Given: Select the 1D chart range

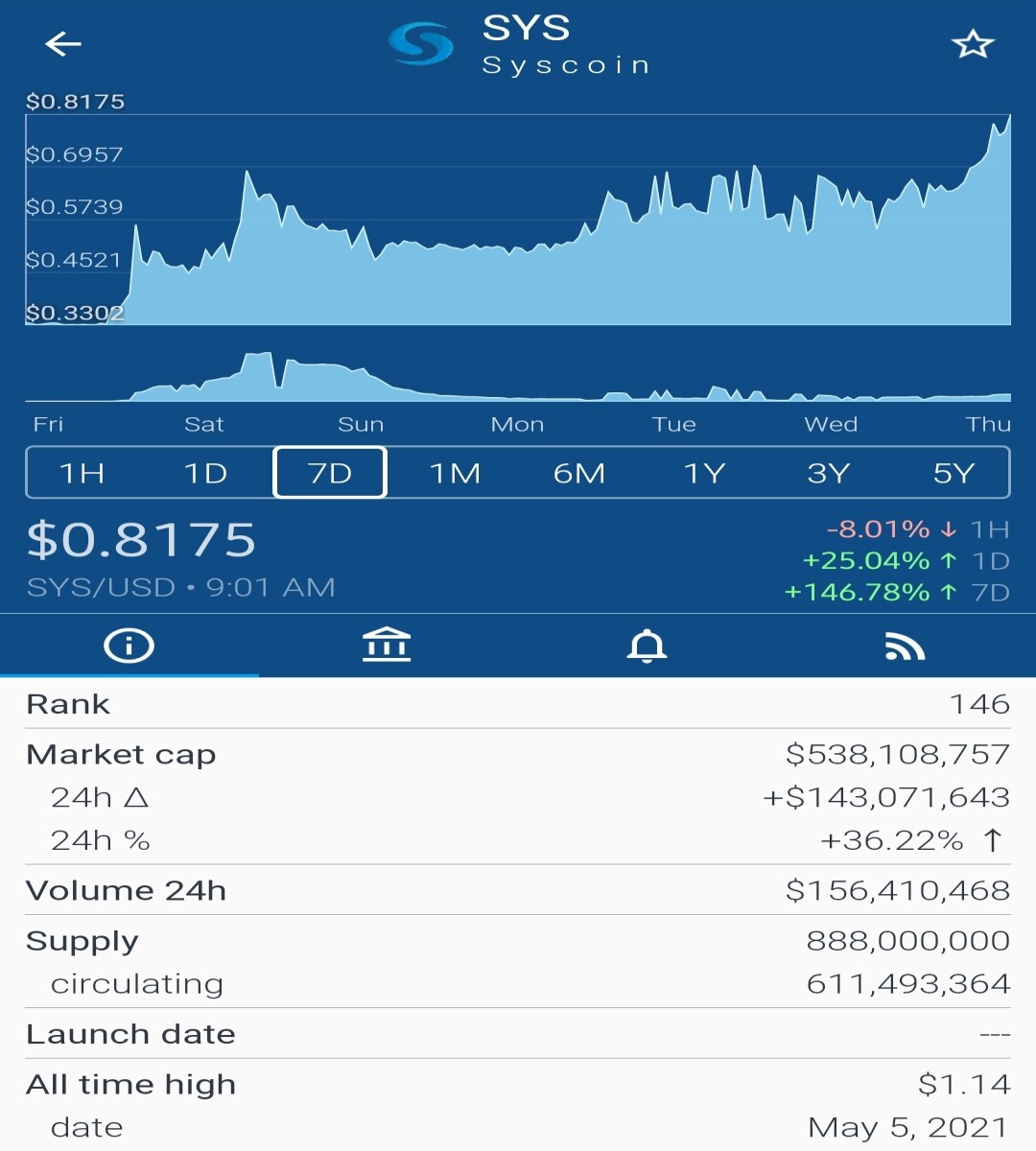Looking at the screenshot, I should (x=205, y=473).
